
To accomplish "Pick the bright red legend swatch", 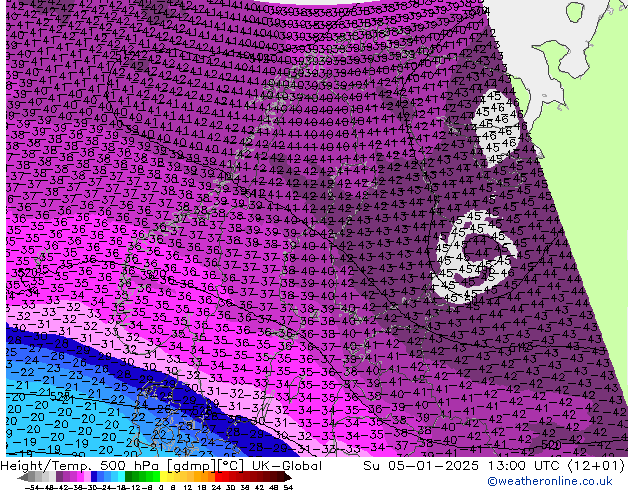I will point(218,476).
